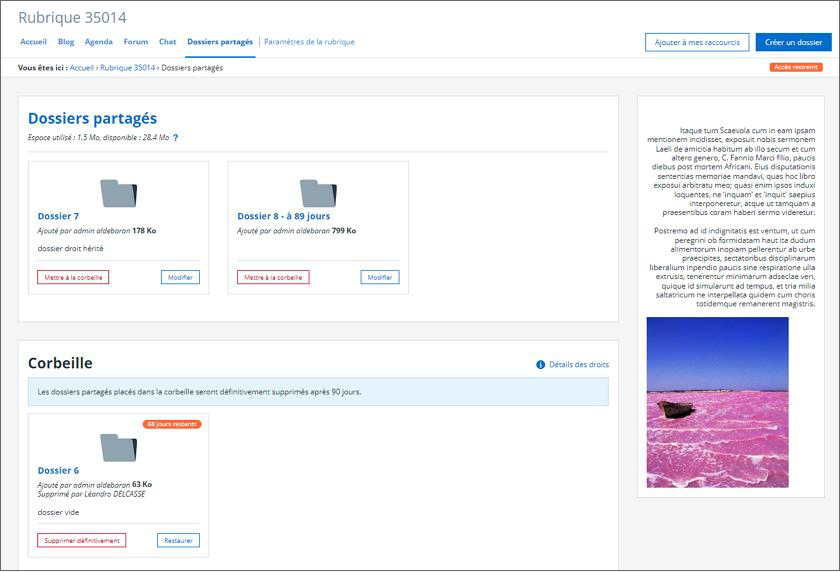
Task: Select the Chat tab
Action: [x=167, y=42]
